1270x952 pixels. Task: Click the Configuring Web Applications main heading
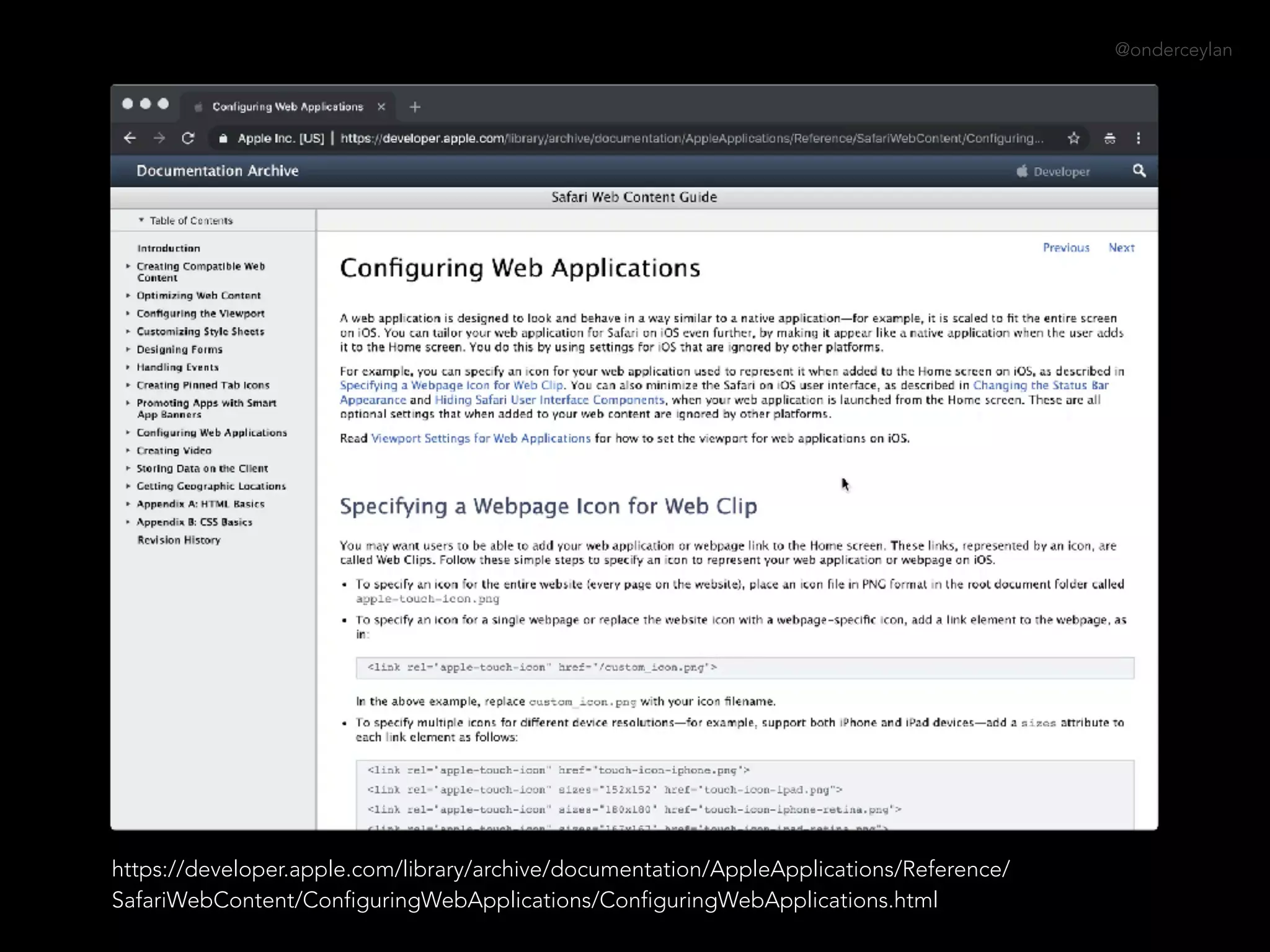pos(520,268)
